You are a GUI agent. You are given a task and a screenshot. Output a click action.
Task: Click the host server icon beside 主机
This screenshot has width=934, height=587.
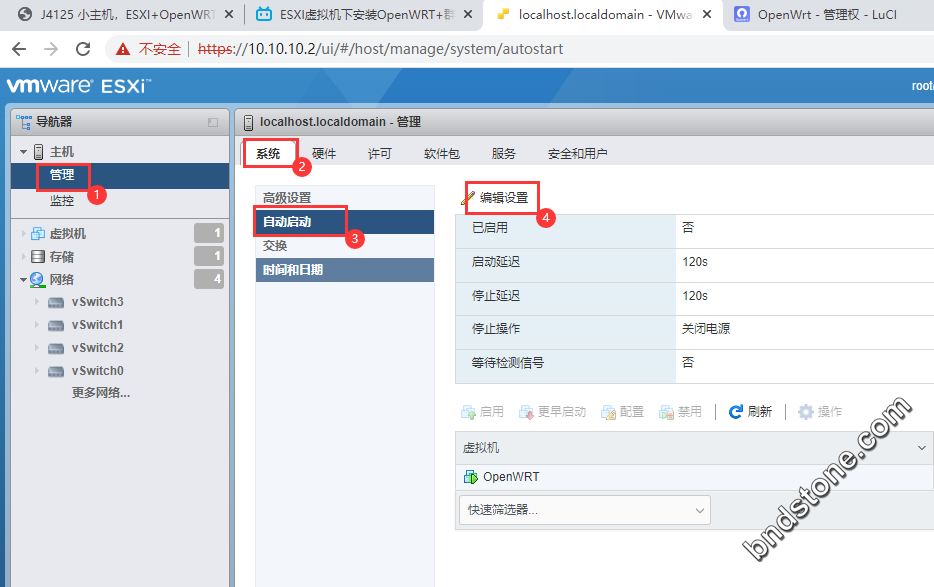[x=38, y=152]
